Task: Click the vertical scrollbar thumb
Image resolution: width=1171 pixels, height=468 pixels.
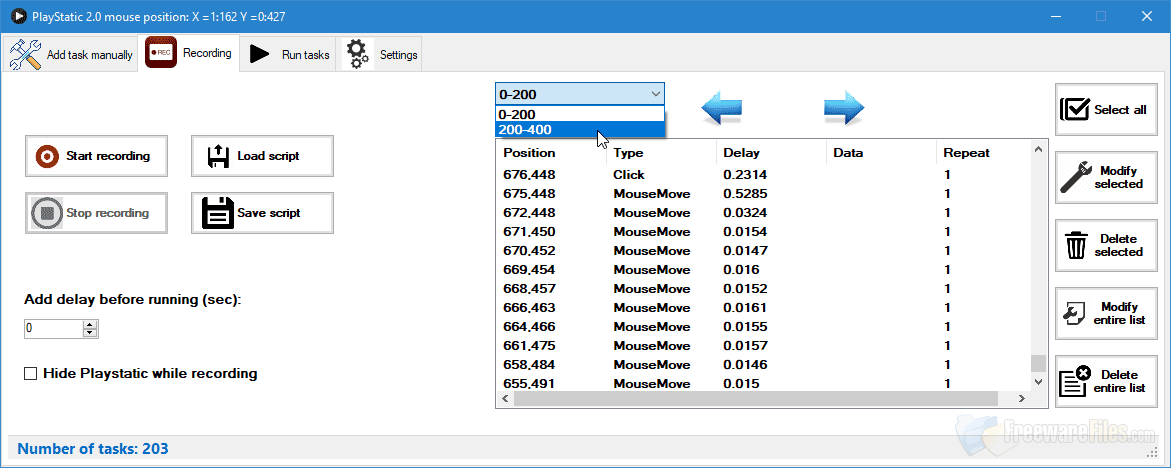Action: coord(1038,363)
